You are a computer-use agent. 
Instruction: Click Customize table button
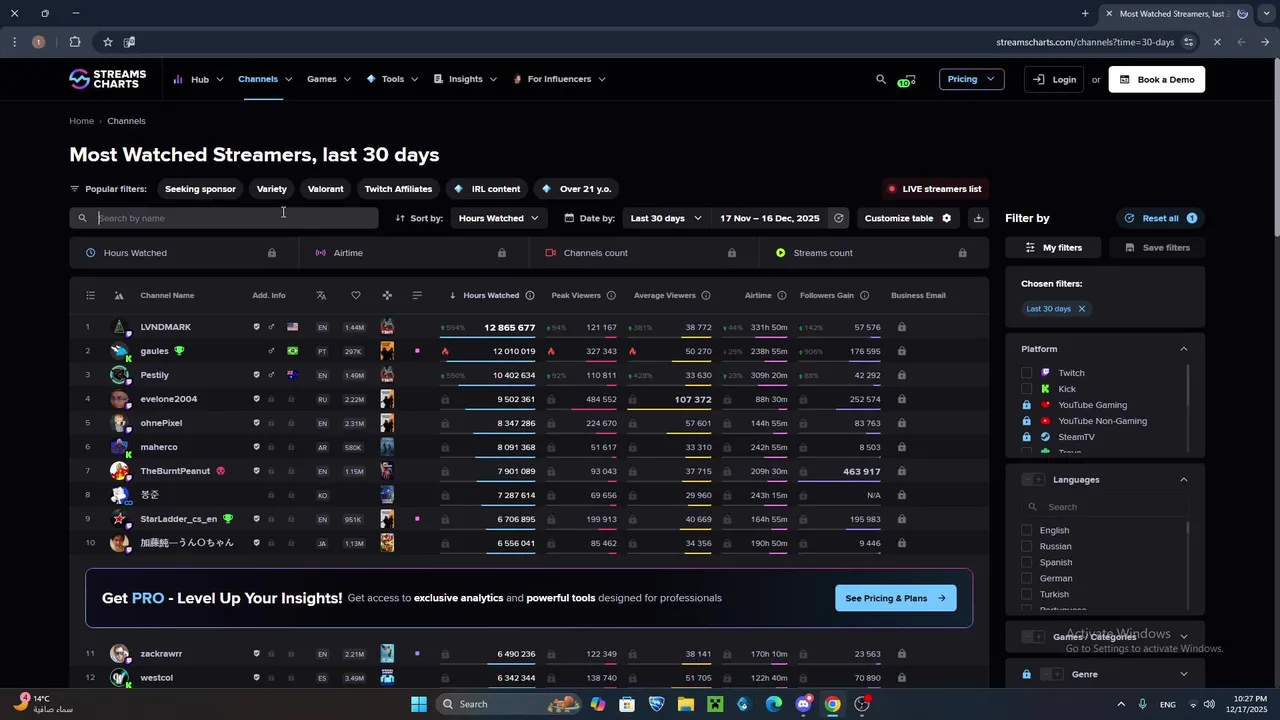pyautogui.click(x=908, y=218)
